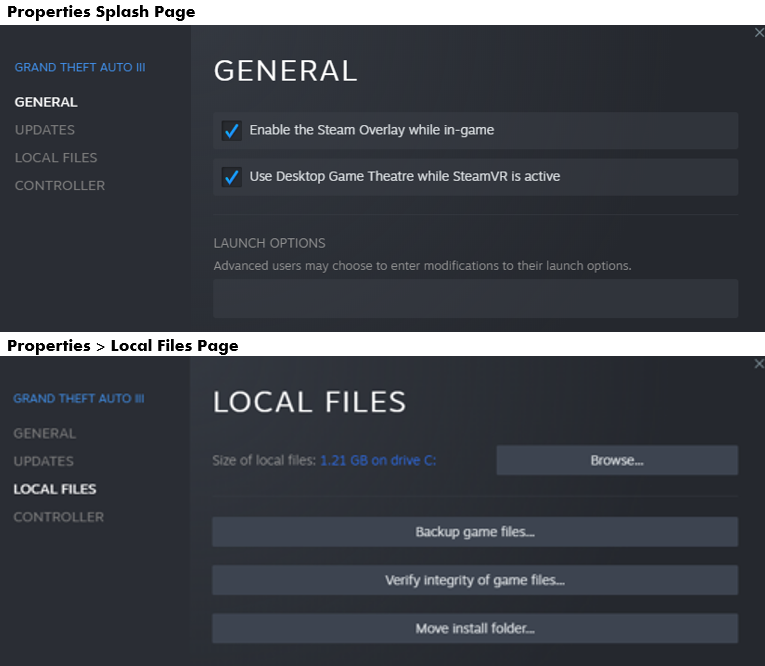Viewport: 765px width, 666px height.
Task: Close the Local Files properties window
Action: (758, 364)
